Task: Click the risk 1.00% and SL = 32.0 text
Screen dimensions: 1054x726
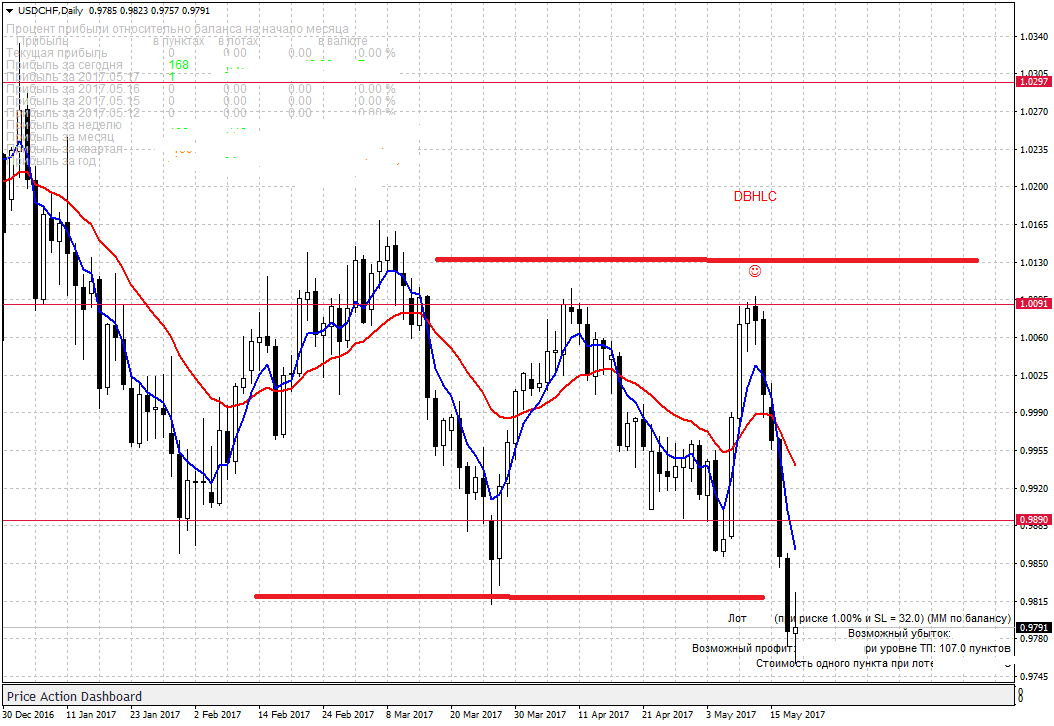Action: point(893,618)
